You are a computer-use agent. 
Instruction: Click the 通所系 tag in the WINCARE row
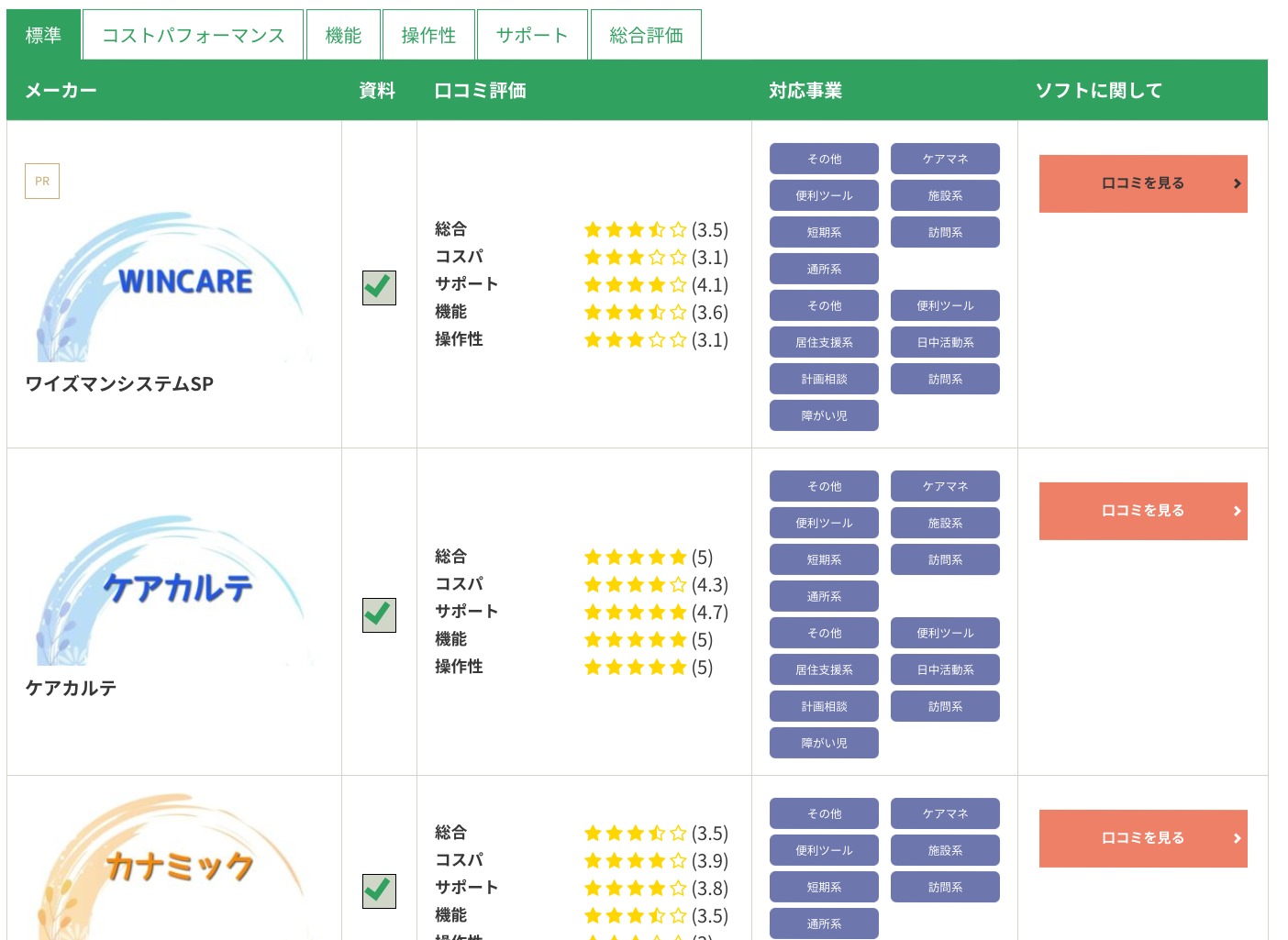[824, 269]
